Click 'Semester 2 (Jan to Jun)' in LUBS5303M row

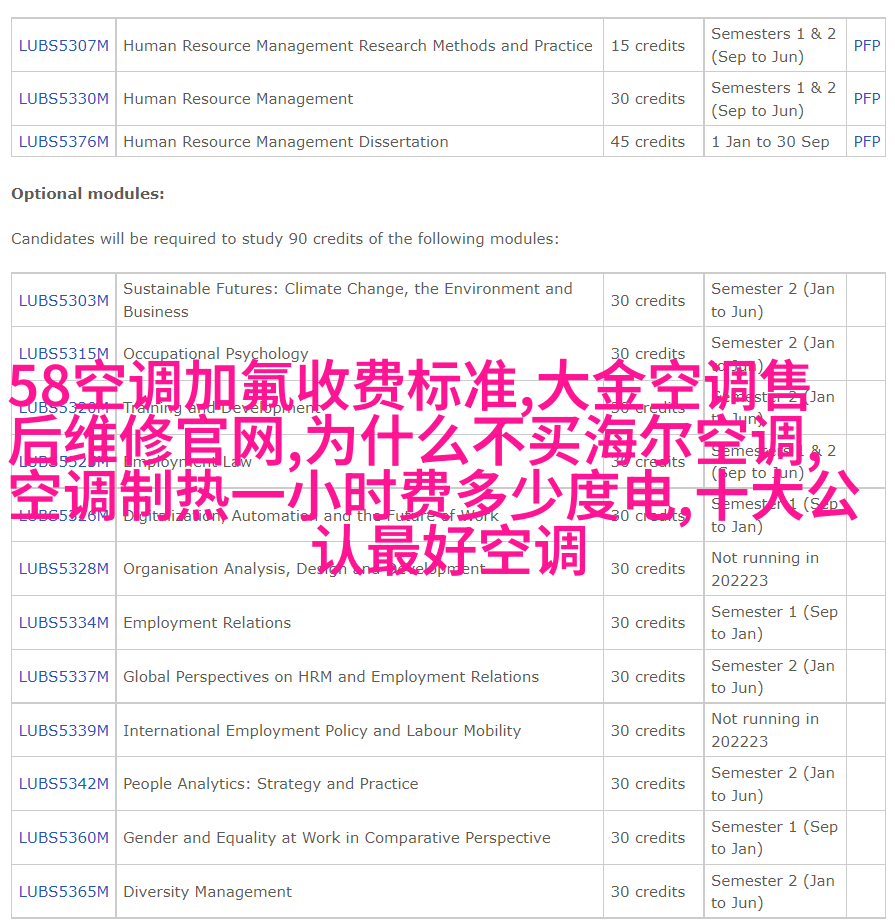[773, 300]
